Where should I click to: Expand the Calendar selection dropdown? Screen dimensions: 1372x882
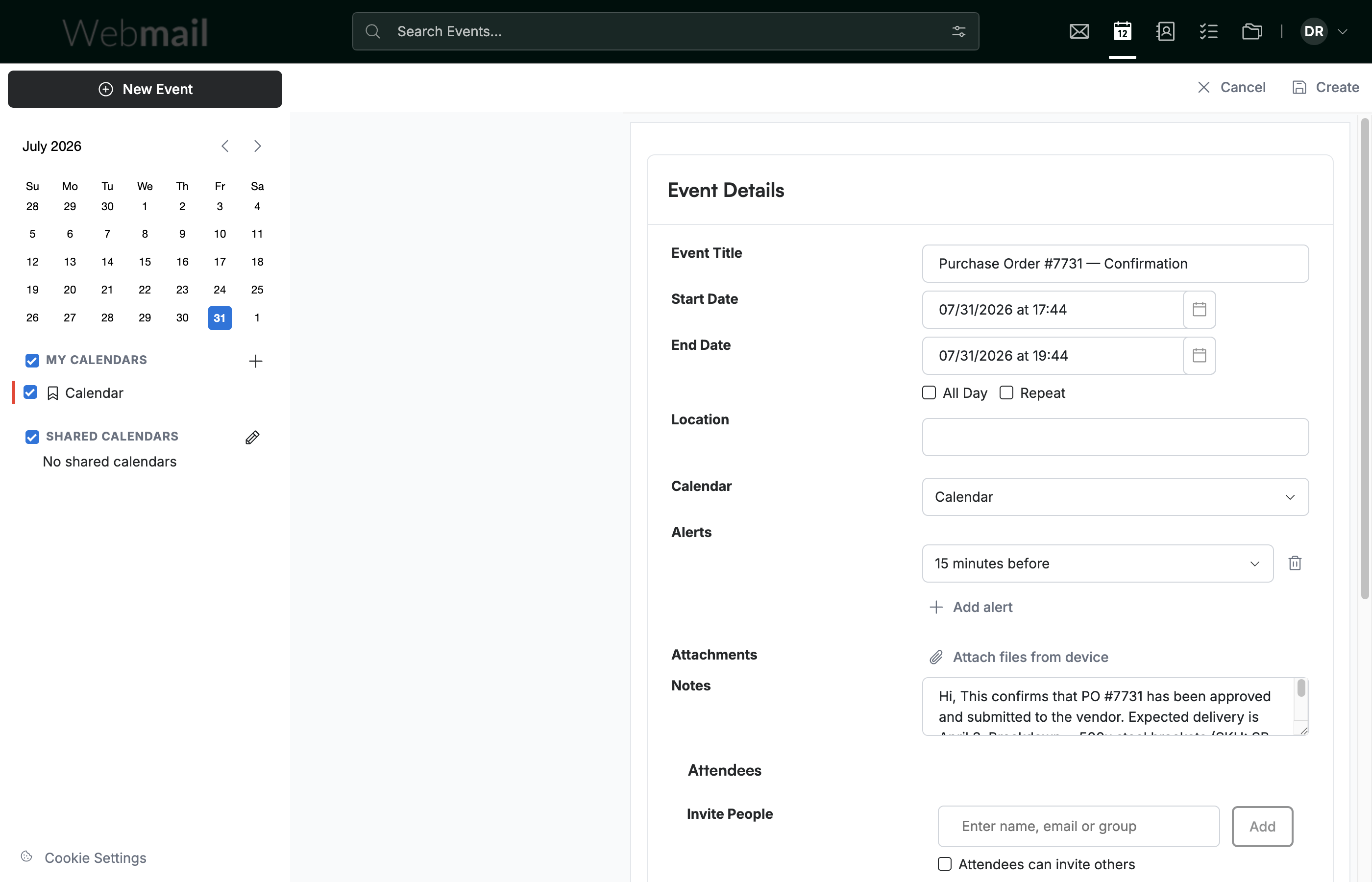(x=1115, y=496)
